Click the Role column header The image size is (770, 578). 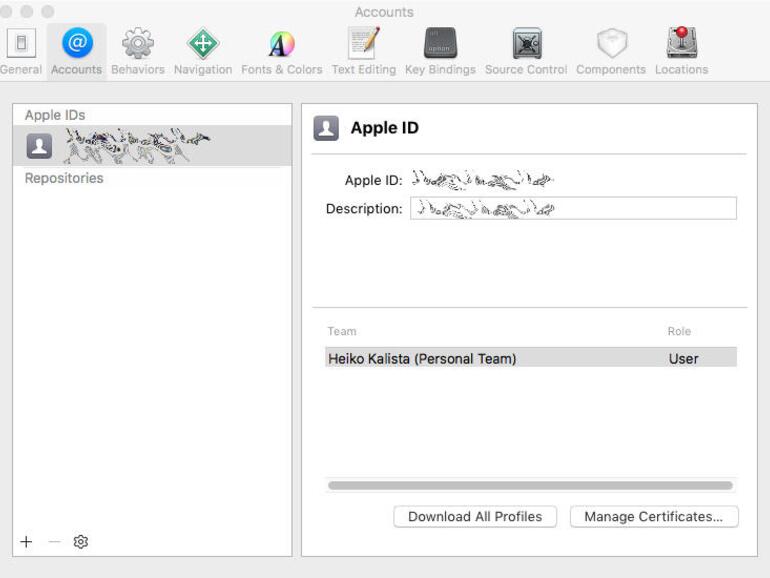tap(679, 331)
